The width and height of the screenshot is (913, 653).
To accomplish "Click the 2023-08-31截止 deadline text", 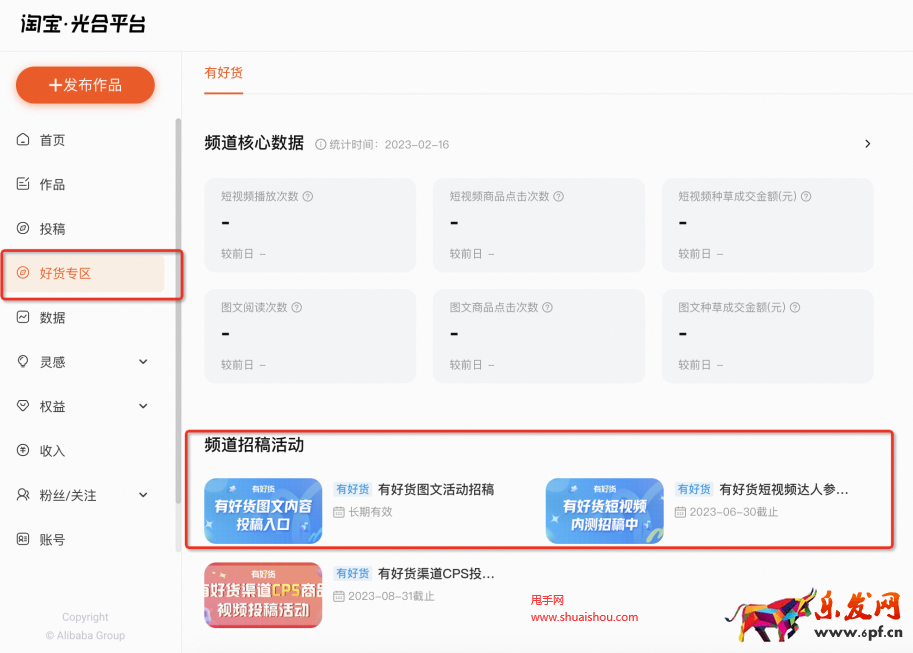I will [x=391, y=596].
